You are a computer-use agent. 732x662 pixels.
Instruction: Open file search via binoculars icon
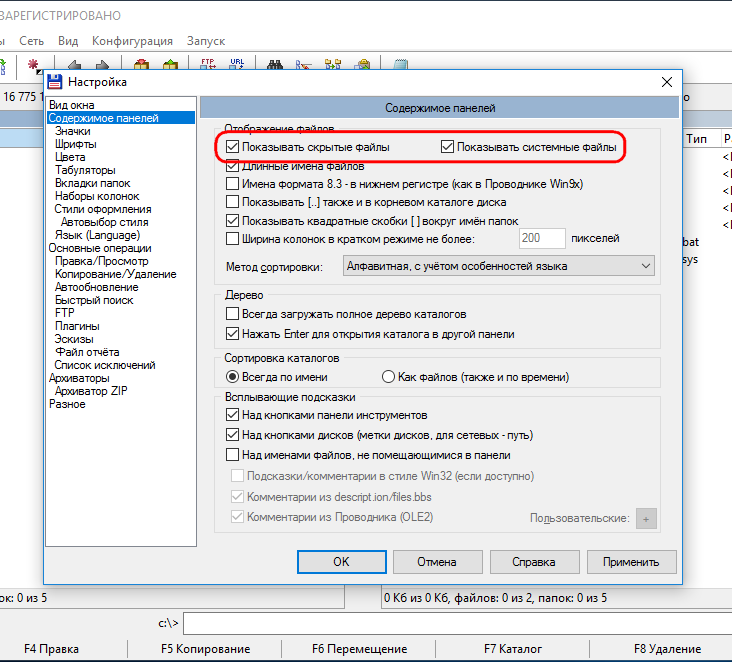tap(275, 64)
